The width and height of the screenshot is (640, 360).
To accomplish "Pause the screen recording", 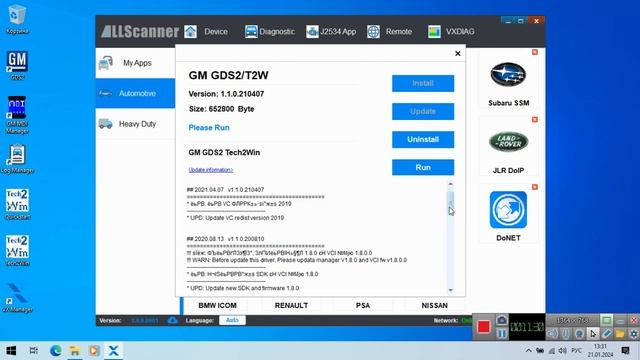I will point(502,333).
